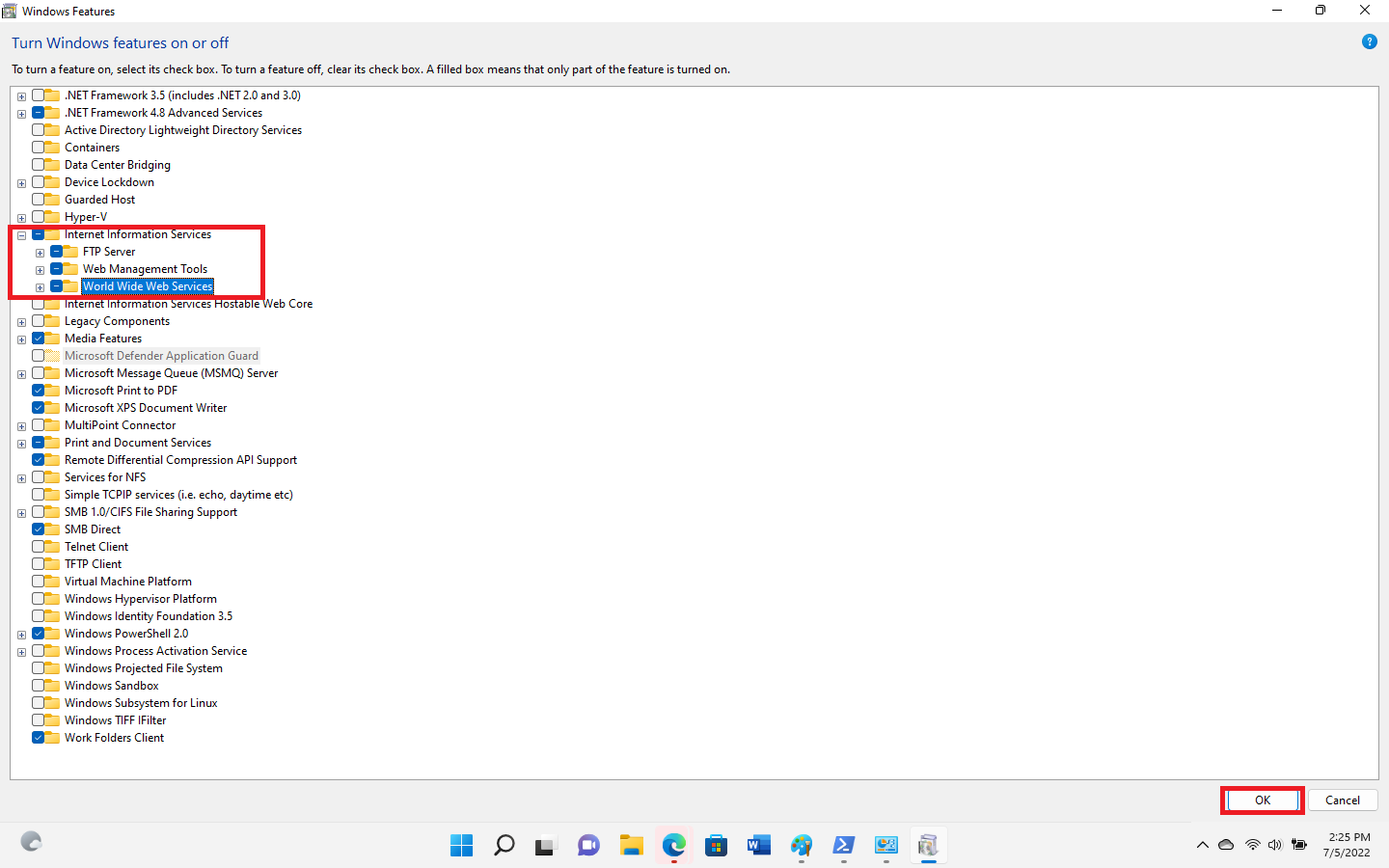This screenshot has width=1389, height=868.
Task: Select Microsoft XPS Document Writer label
Action: coord(146,408)
